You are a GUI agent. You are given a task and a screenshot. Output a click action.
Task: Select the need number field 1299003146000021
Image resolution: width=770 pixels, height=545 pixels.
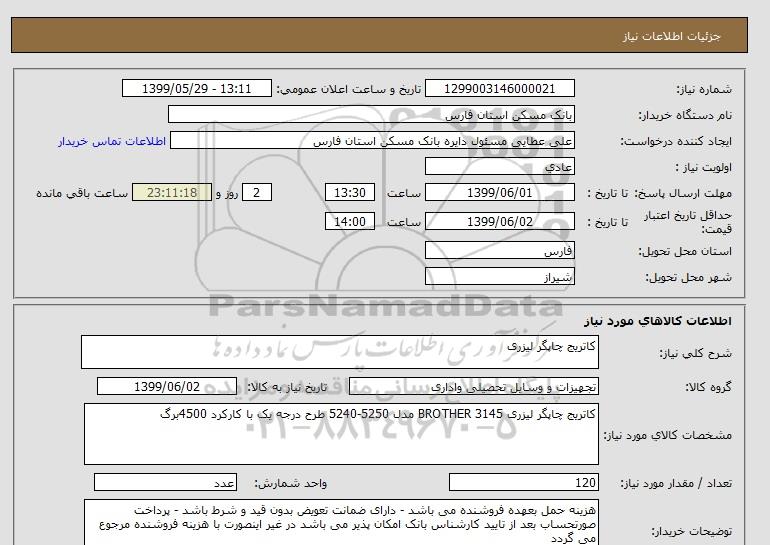pos(499,88)
